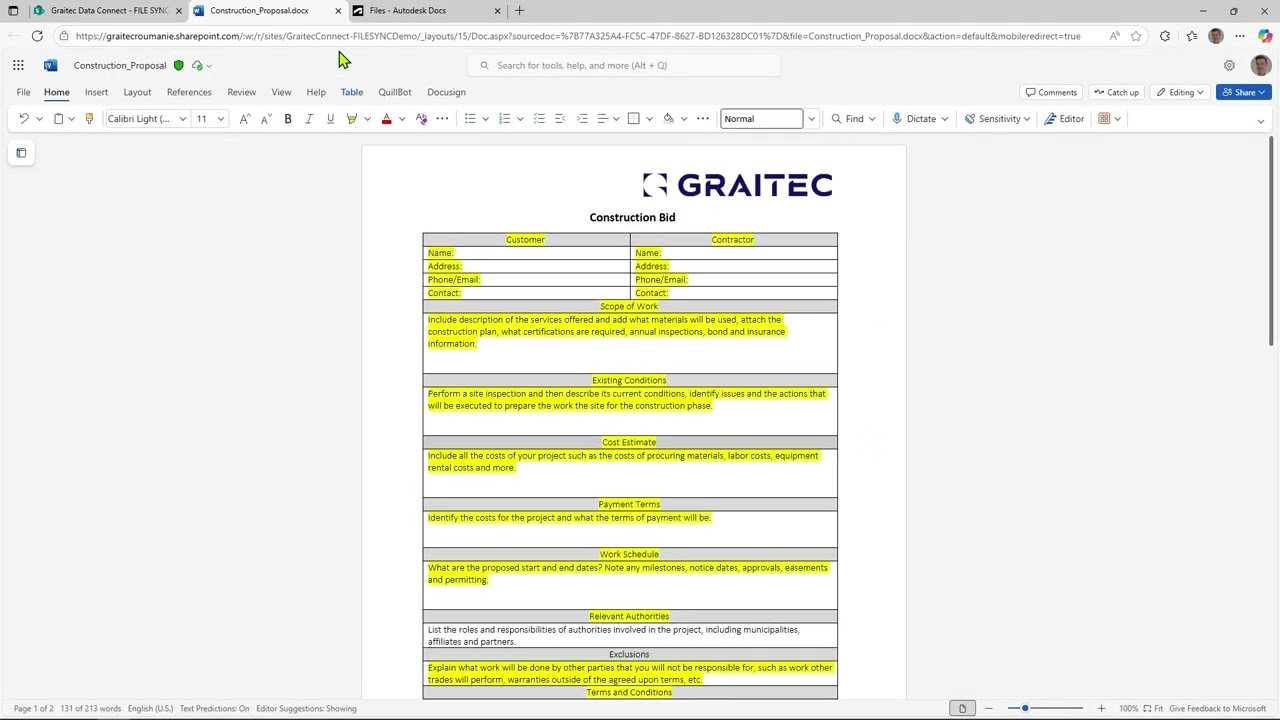This screenshot has height=720, width=1280.
Task: Open the navigation pane icon
Action: (x=21, y=153)
